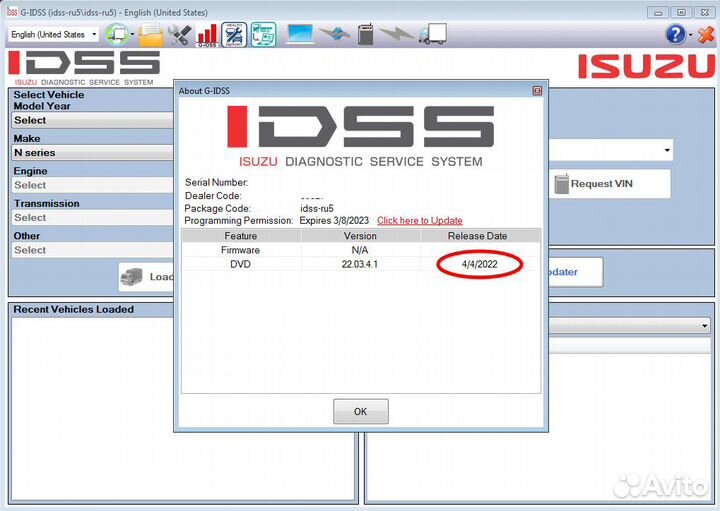Close the About G-IDSS dialog

[537, 91]
